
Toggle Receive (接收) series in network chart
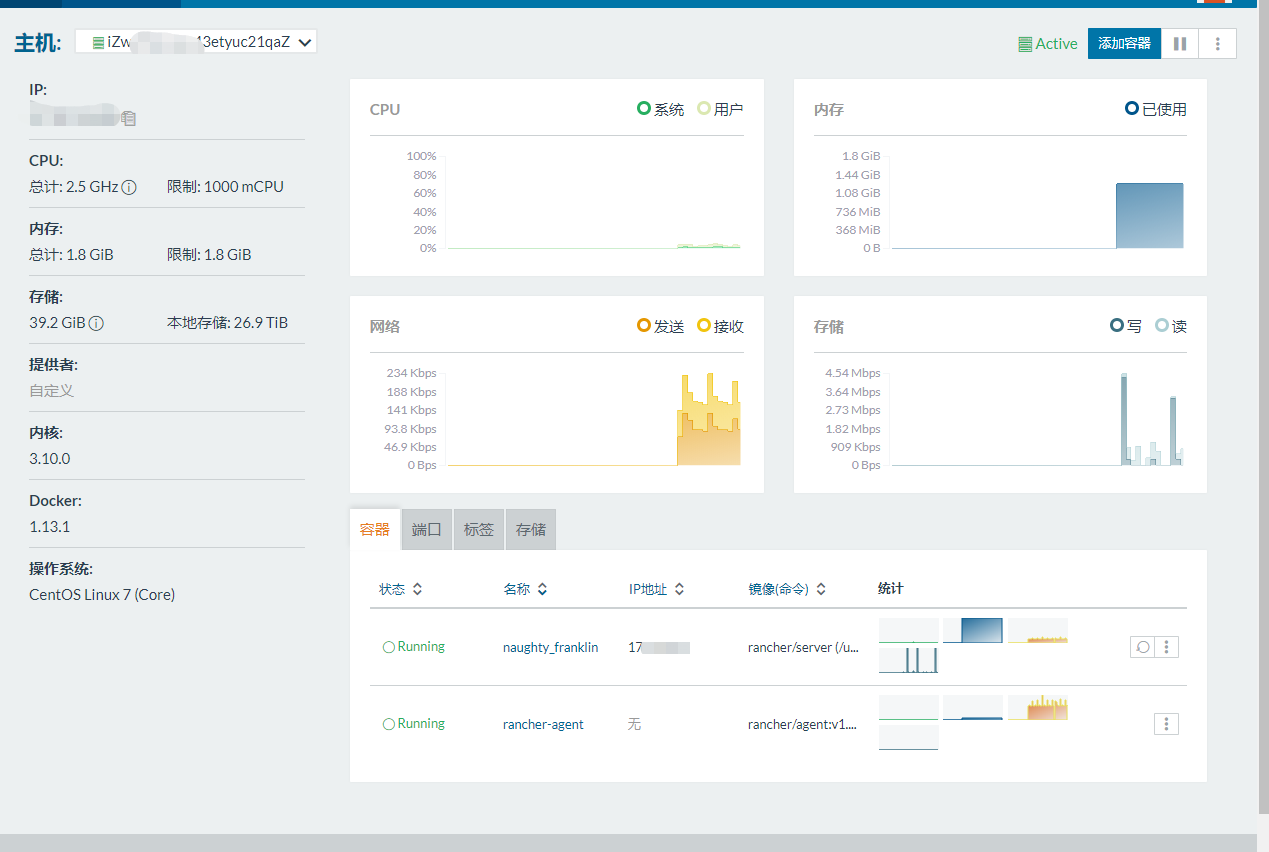tap(720, 326)
